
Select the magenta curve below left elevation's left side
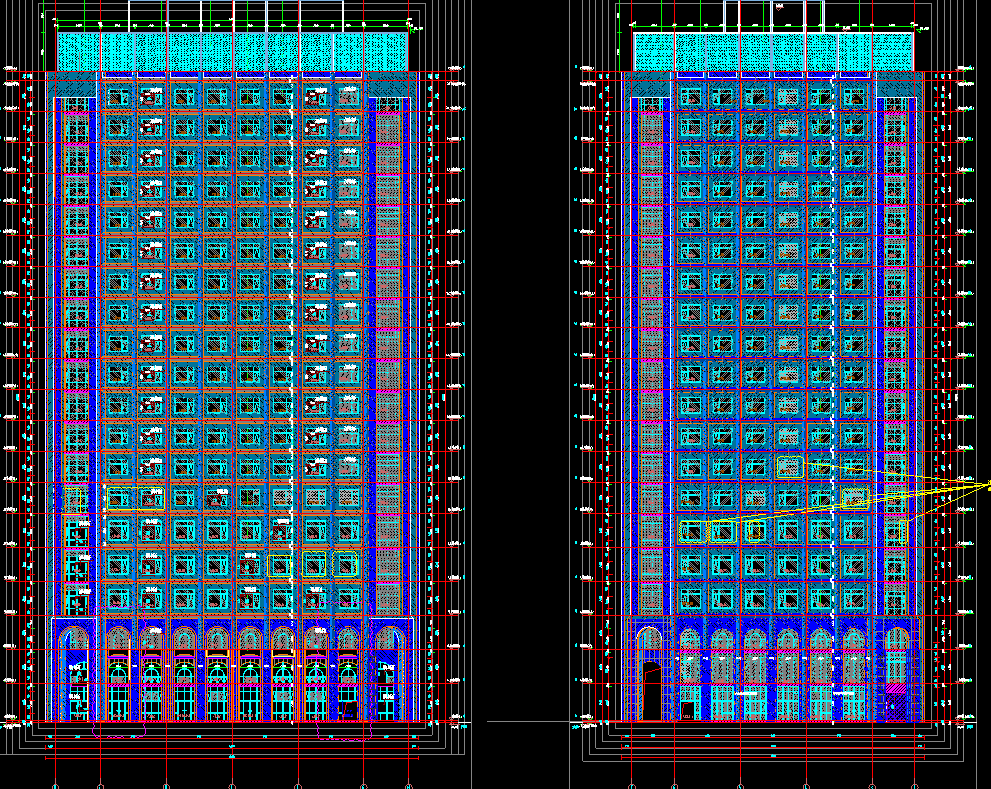tap(120, 735)
